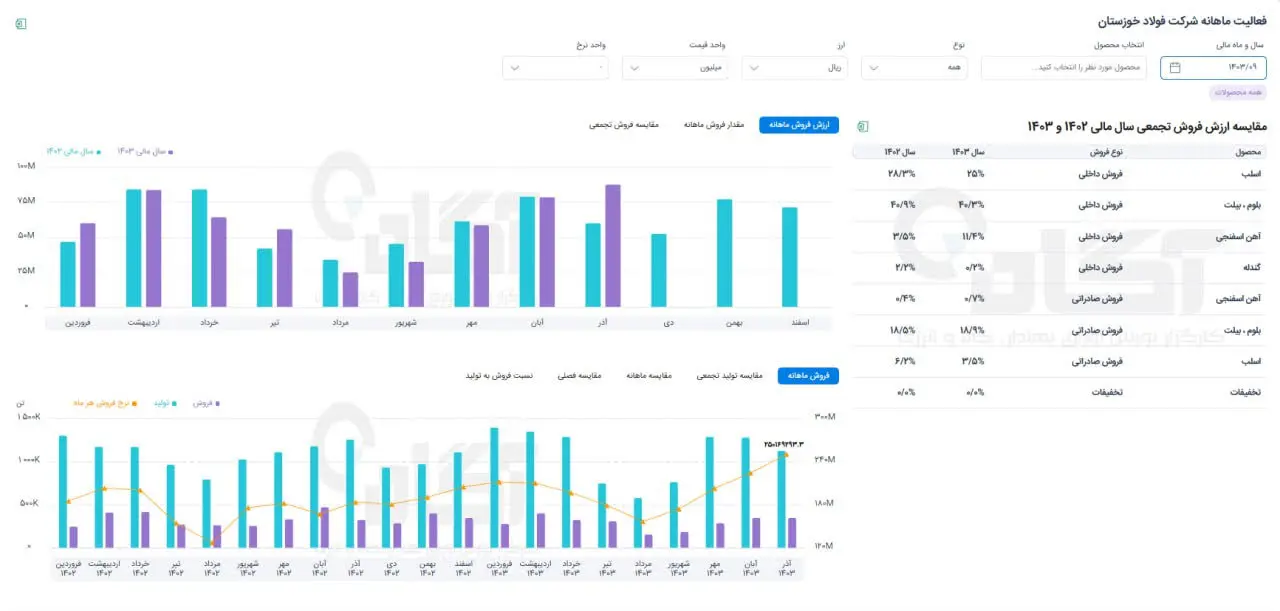
Task: Click the ۲۵% table cell
Action: (x=976, y=174)
